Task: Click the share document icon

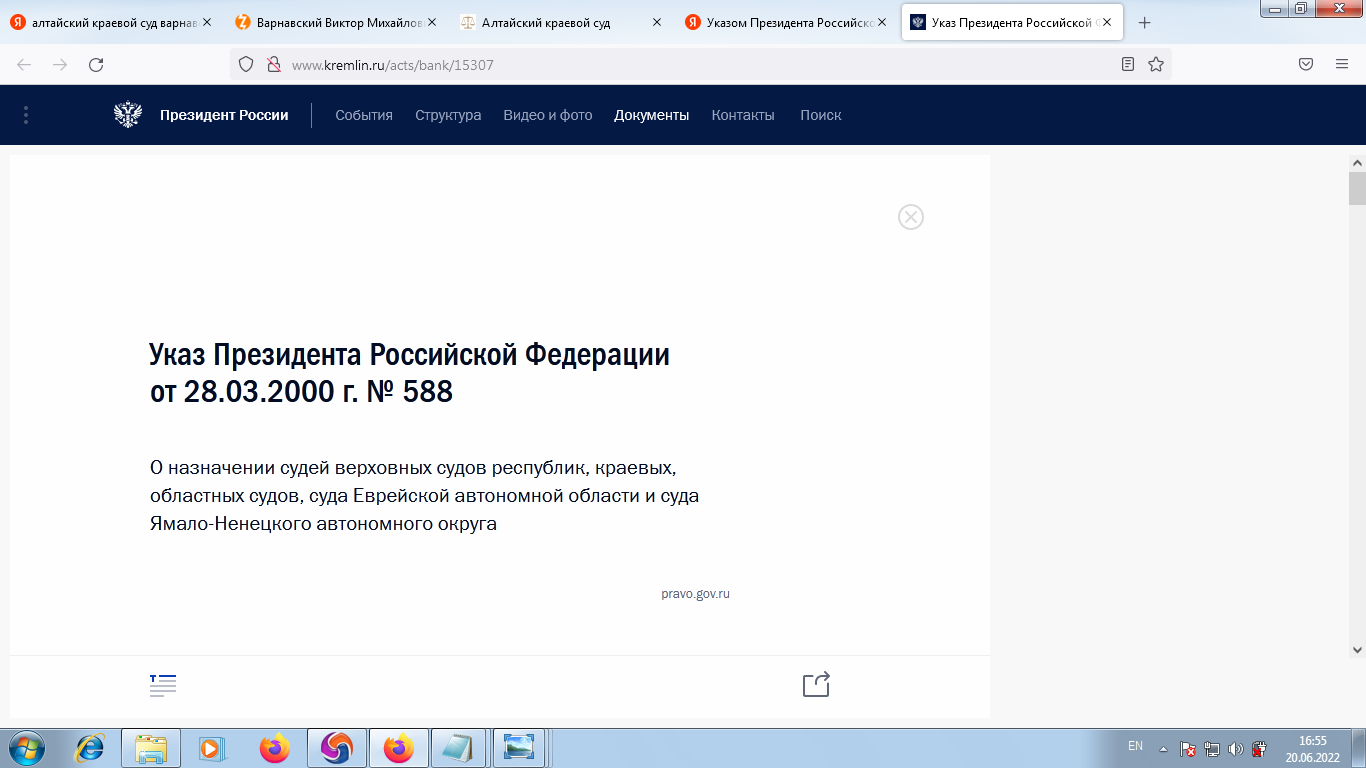Action: [817, 685]
